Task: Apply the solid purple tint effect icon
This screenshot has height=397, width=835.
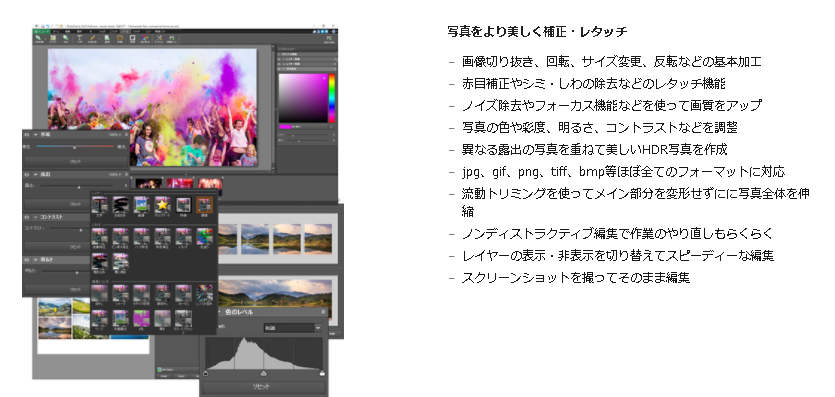Action: (141, 318)
